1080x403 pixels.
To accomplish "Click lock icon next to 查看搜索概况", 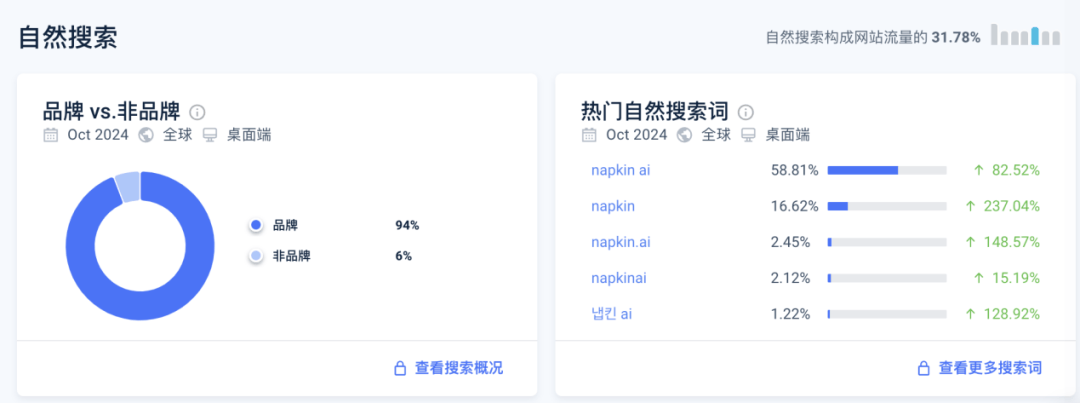I will click(400, 368).
